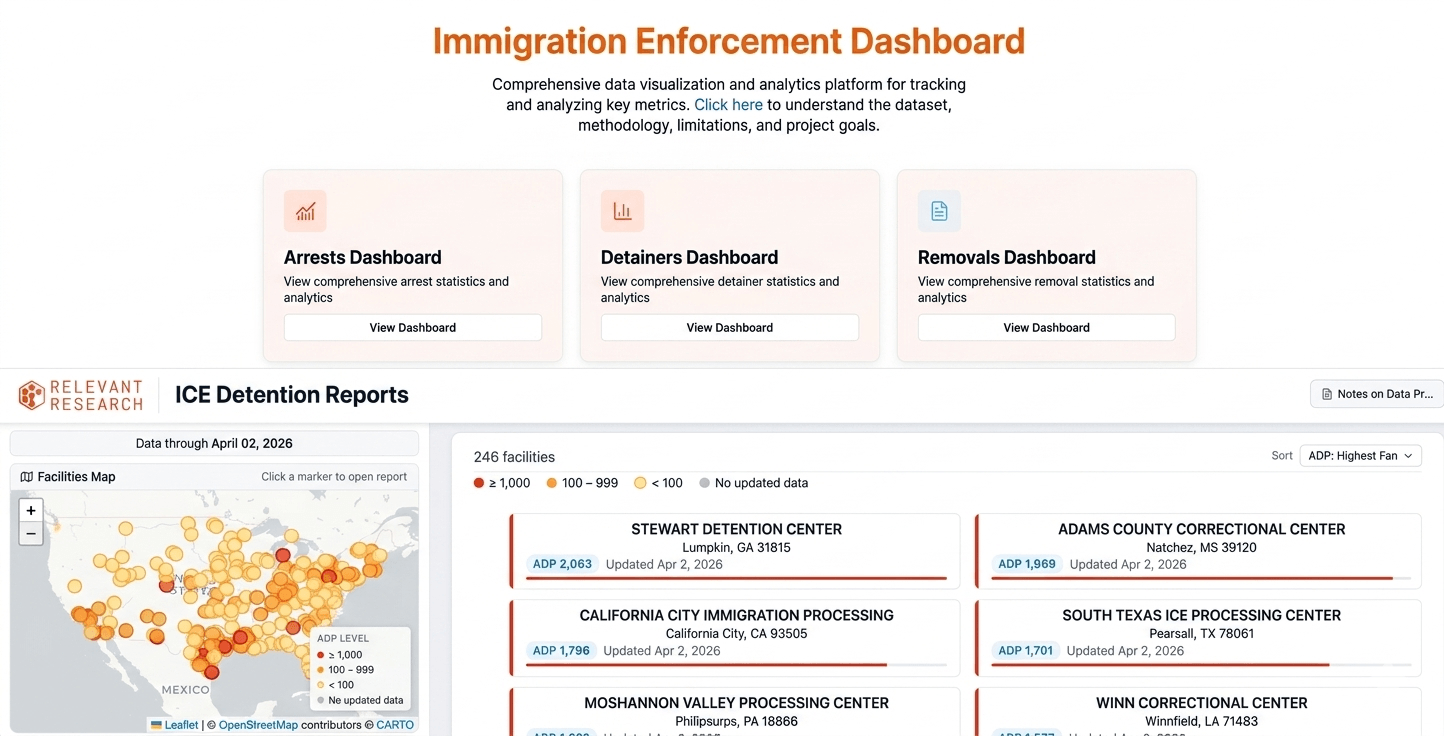
Task: Click the "ICE Detention Reports" heading
Action: point(292,395)
